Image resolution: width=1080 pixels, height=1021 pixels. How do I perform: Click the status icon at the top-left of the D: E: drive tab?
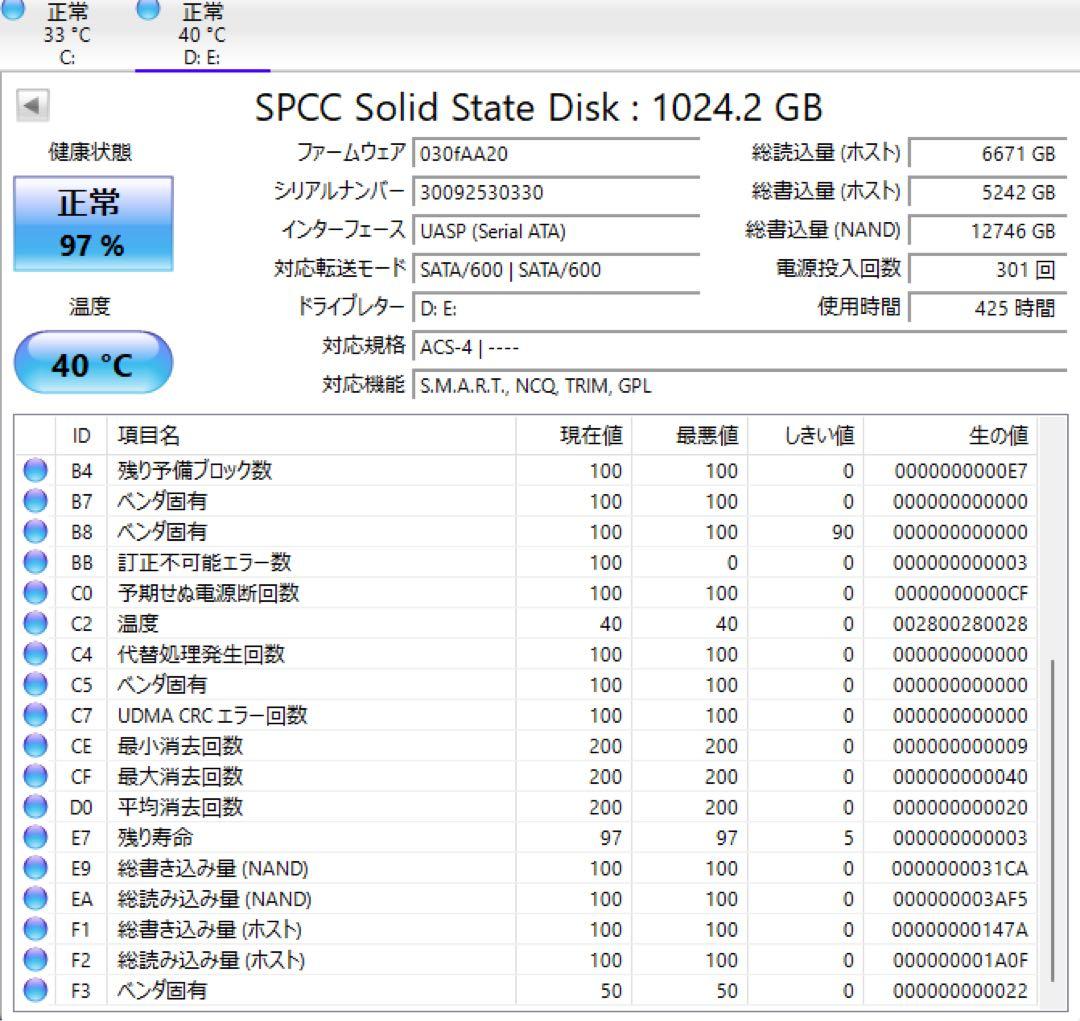(x=148, y=8)
